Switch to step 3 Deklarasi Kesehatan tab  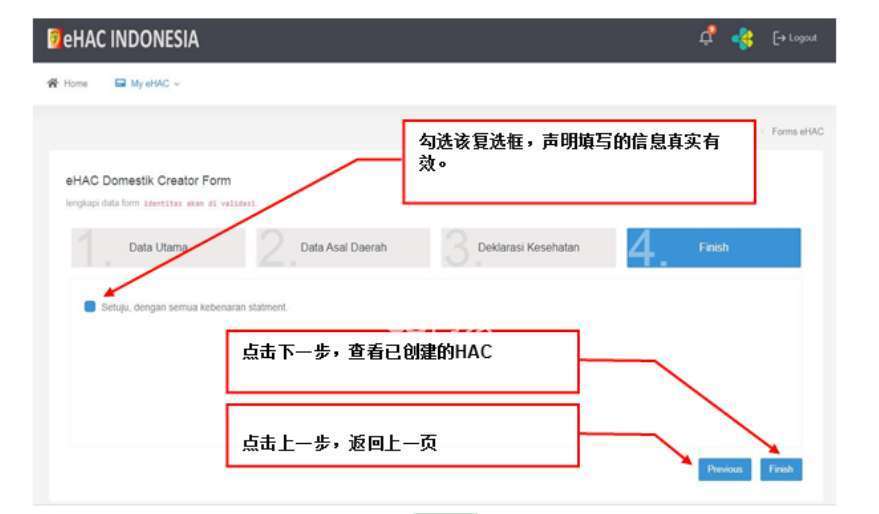(528, 247)
